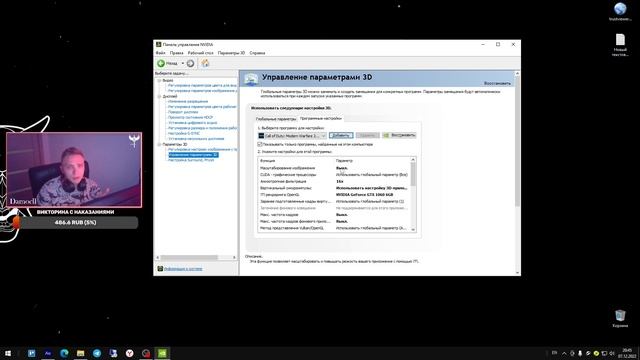The image size is (640, 360).
Task: Select Управление параметрами 3D tree item
Action: point(193,155)
